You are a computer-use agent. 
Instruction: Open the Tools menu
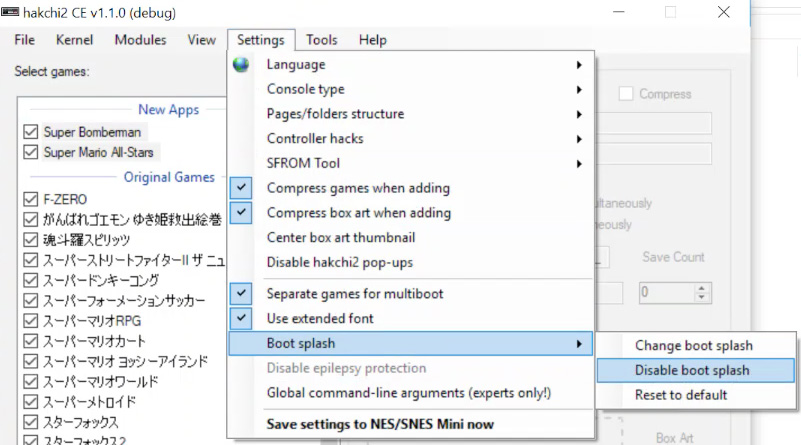[x=322, y=40]
